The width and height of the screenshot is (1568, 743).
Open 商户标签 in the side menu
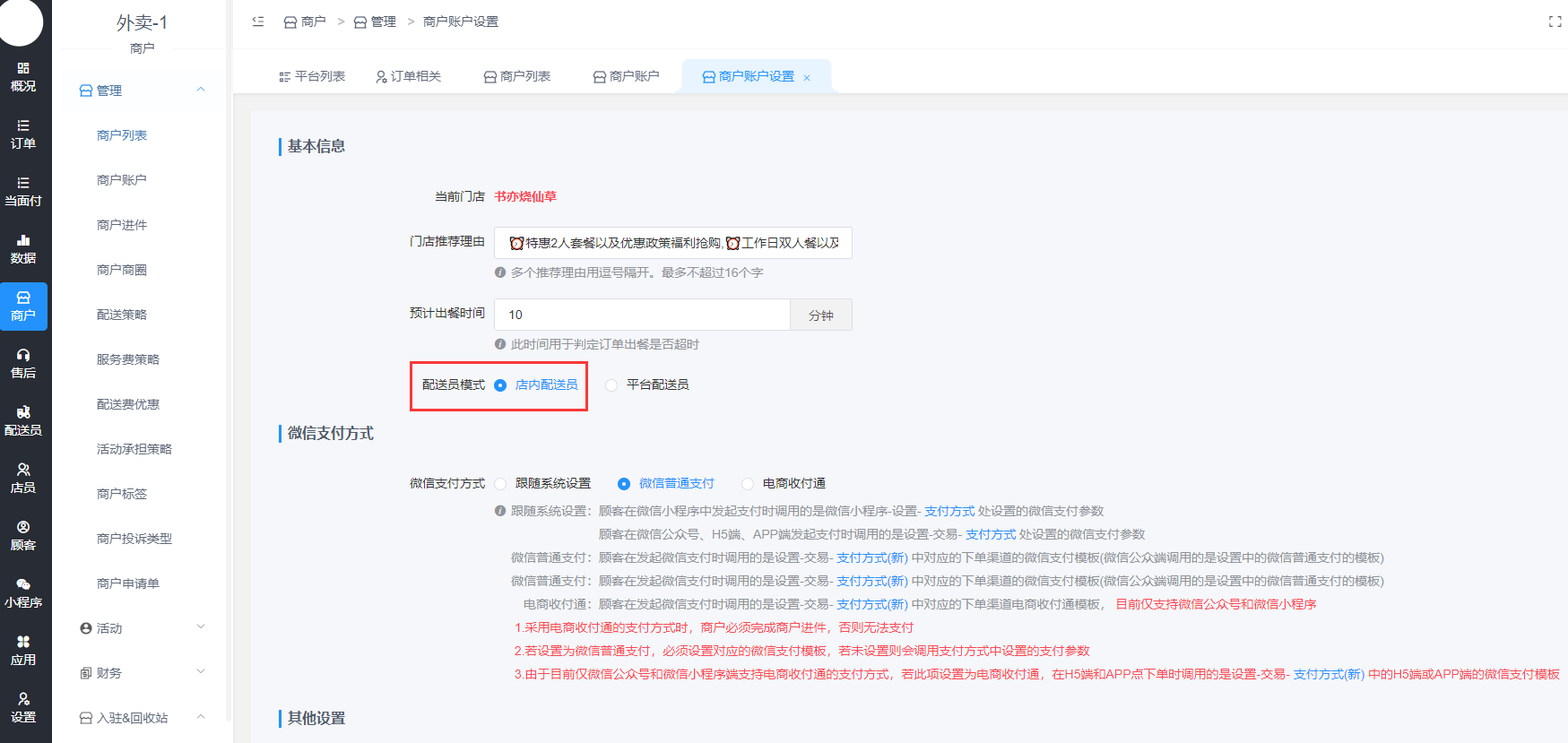coord(122,494)
